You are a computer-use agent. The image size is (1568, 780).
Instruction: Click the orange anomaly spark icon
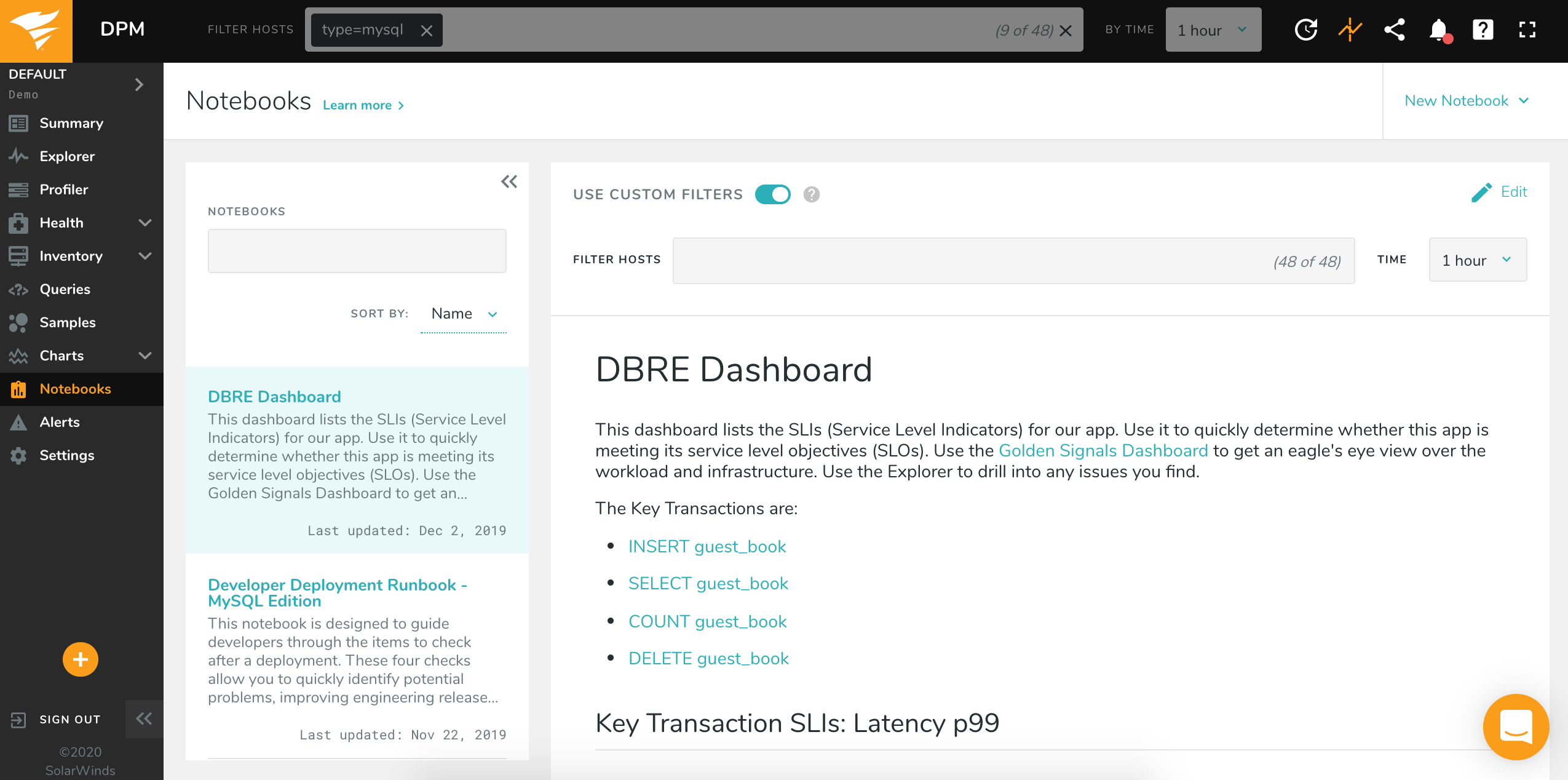coord(1350,30)
